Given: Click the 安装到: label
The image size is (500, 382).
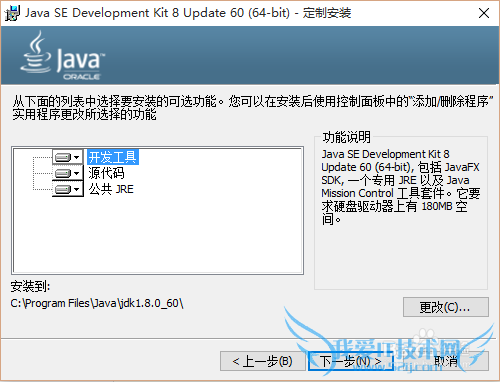Looking at the screenshot, I should click(30, 286).
